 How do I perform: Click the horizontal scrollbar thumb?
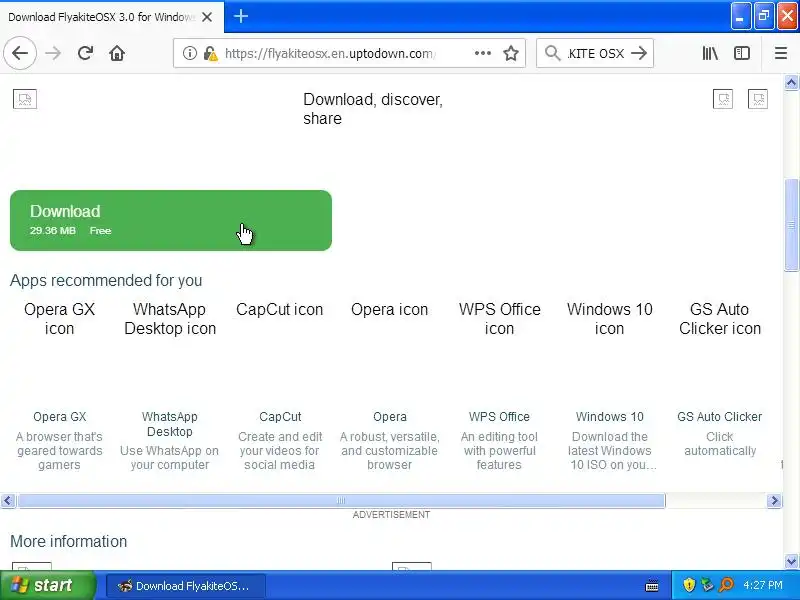point(341,501)
